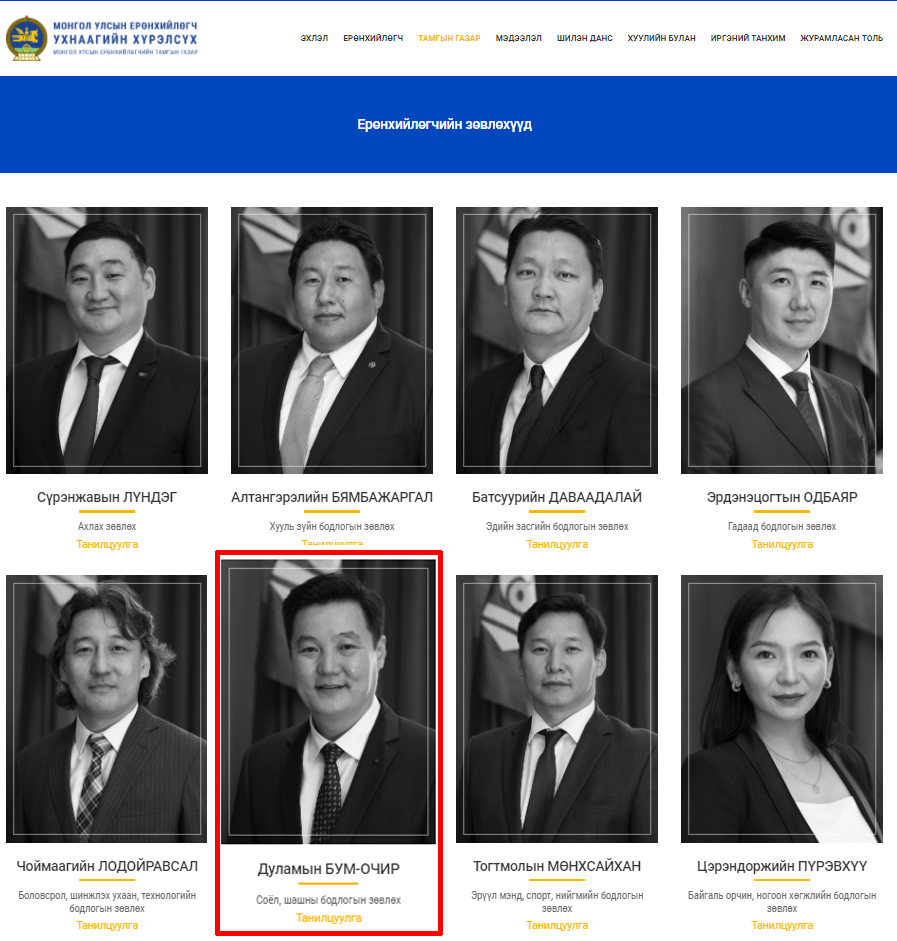The height and width of the screenshot is (941, 897).
Task: Click the portrait photo of Сүрэнжавын ЛҮНДЭГ
Action: 107,340
